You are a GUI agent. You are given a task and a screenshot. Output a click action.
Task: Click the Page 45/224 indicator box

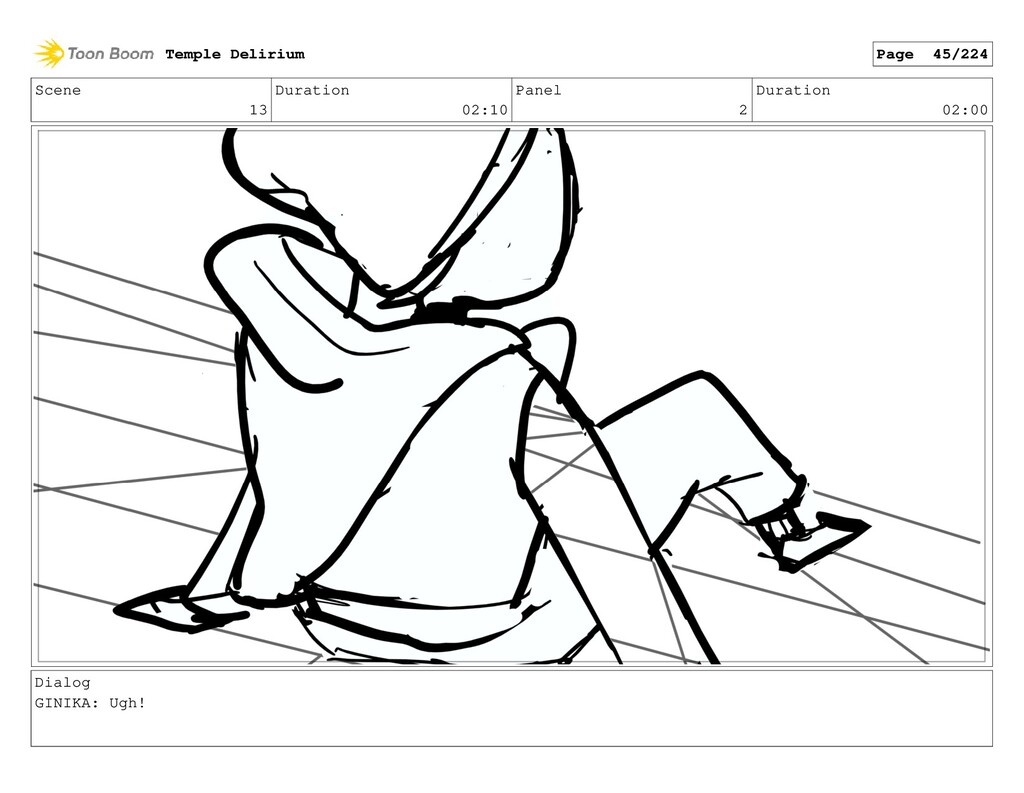(x=932, y=54)
